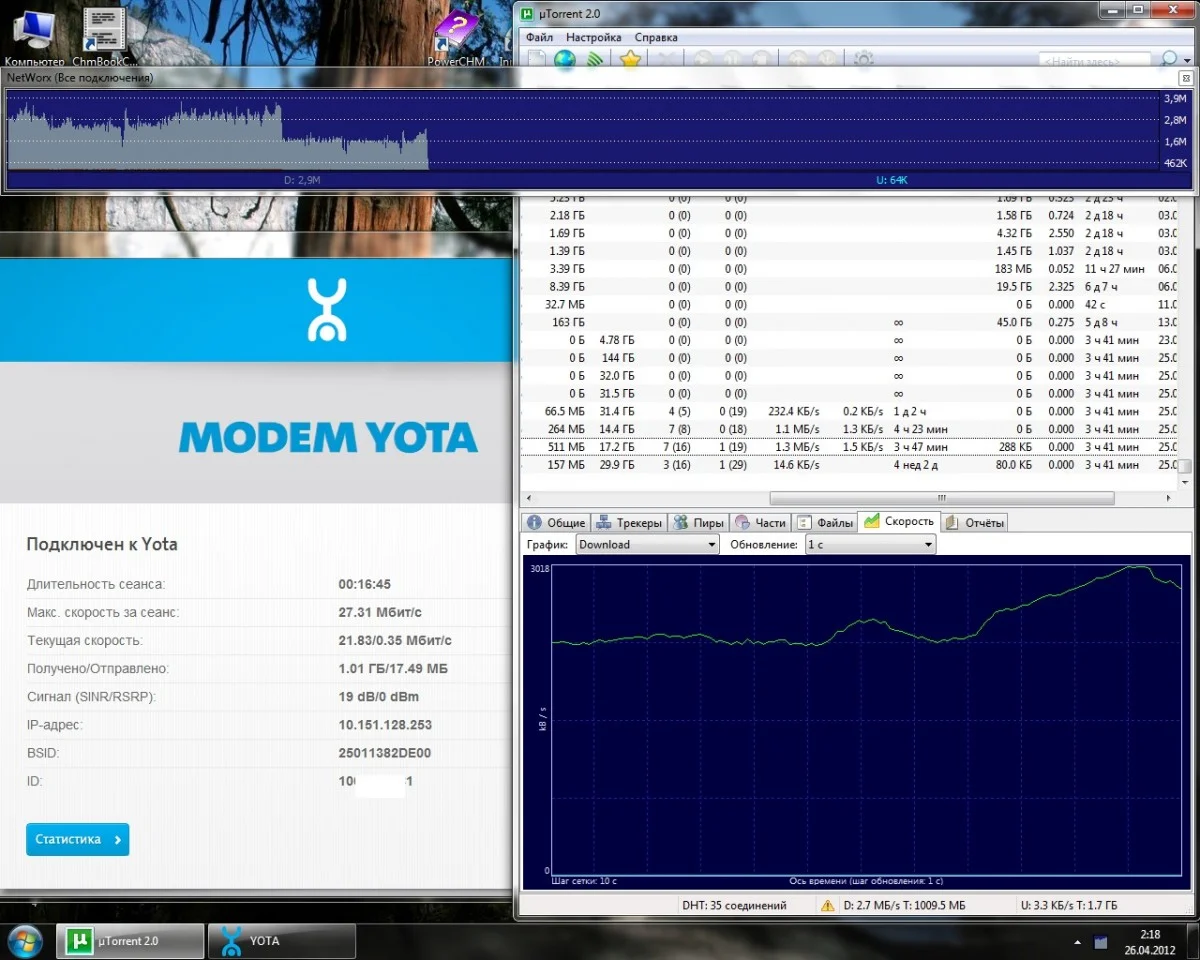The width and height of the screenshot is (1200, 960).
Task: Open the Обновление 1 с dropdown
Action: [x=870, y=544]
